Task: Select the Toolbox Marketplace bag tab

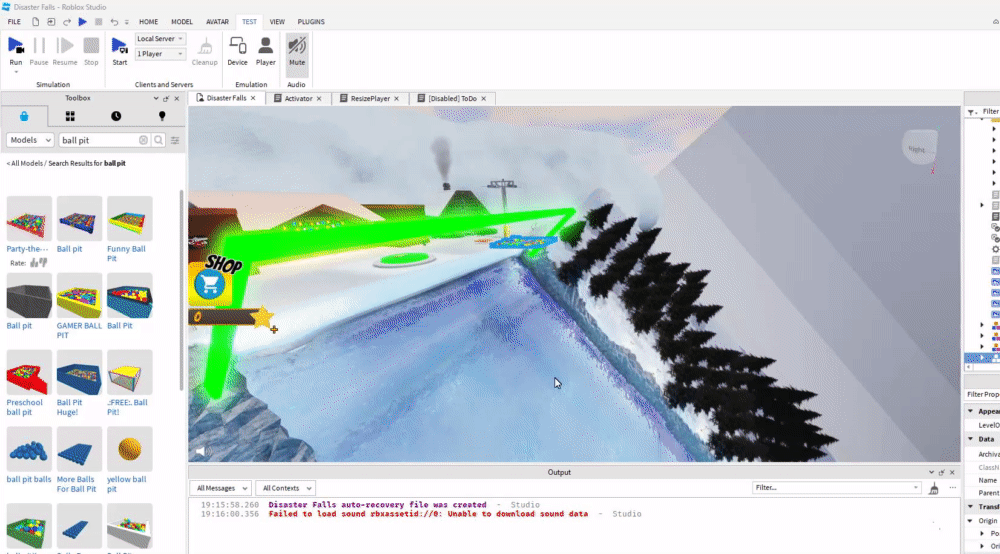Action: click(24, 116)
